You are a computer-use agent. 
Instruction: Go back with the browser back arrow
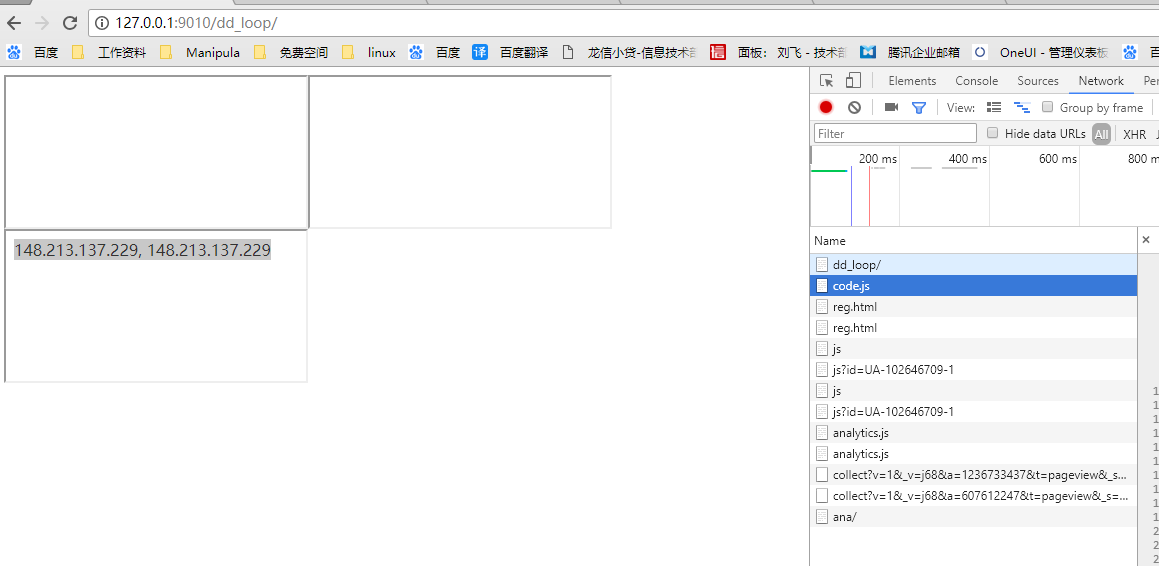(x=13, y=23)
